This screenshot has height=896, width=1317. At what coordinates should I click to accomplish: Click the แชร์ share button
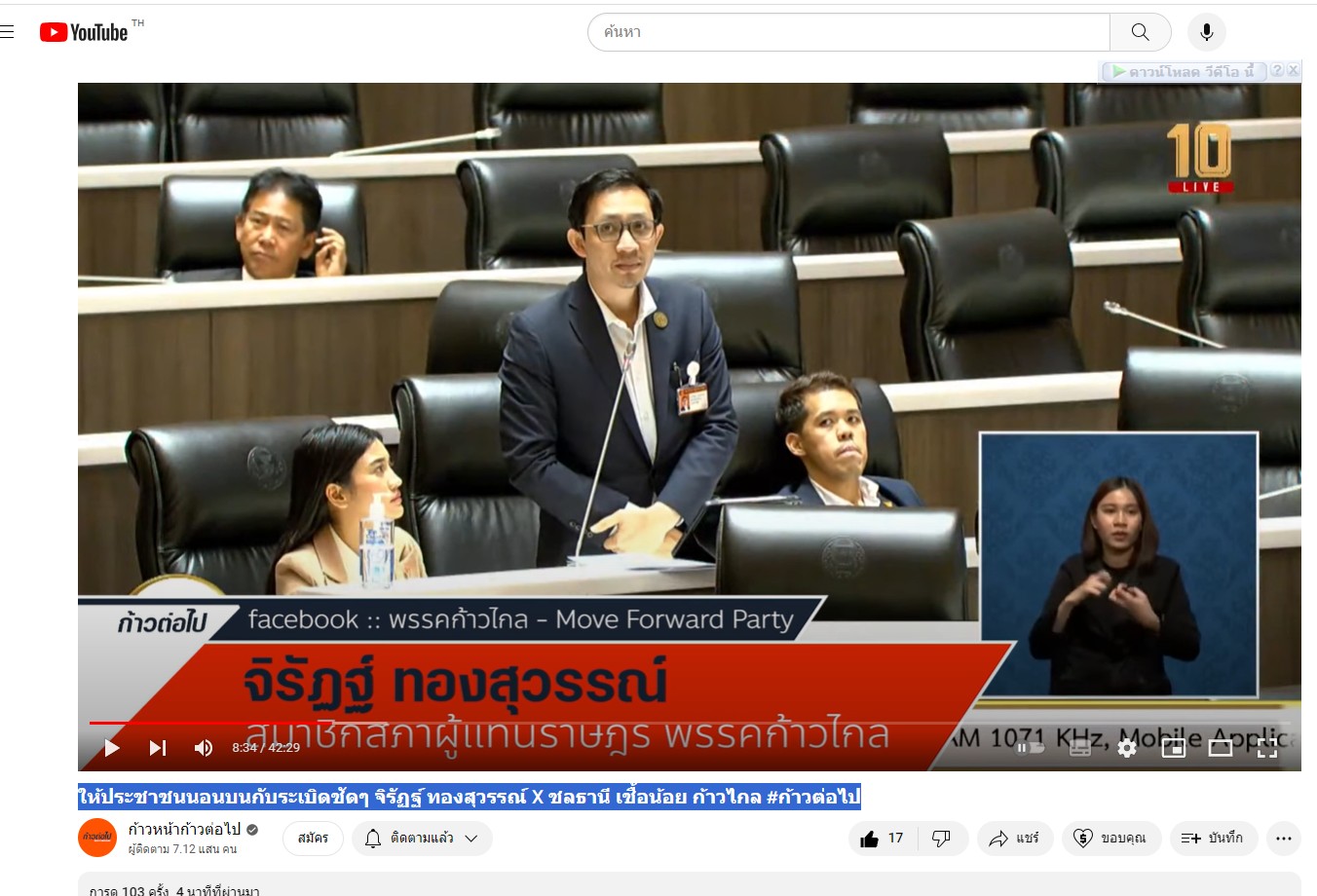coord(1014,838)
